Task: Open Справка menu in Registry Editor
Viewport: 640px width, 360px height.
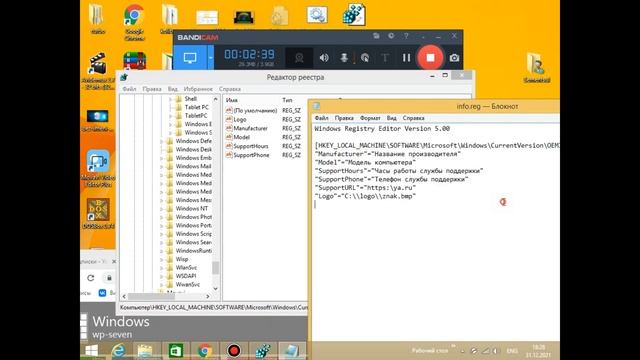Action: tap(230, 89)
